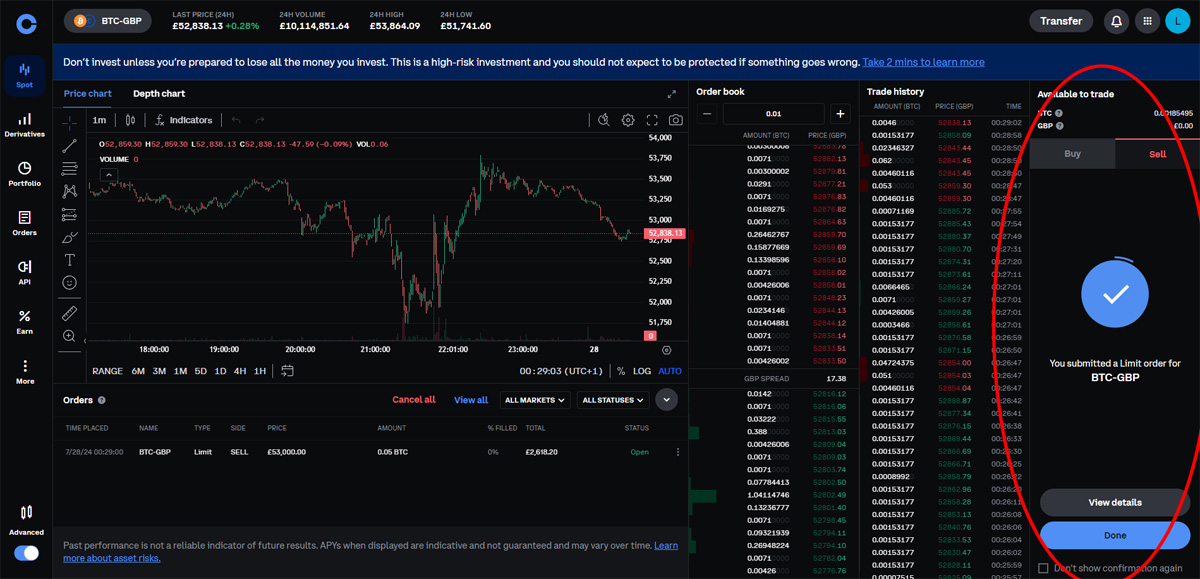Enter chart fullscreen mode
The width and height of the screenshot is (1200, 579).
tap(652, 120)
